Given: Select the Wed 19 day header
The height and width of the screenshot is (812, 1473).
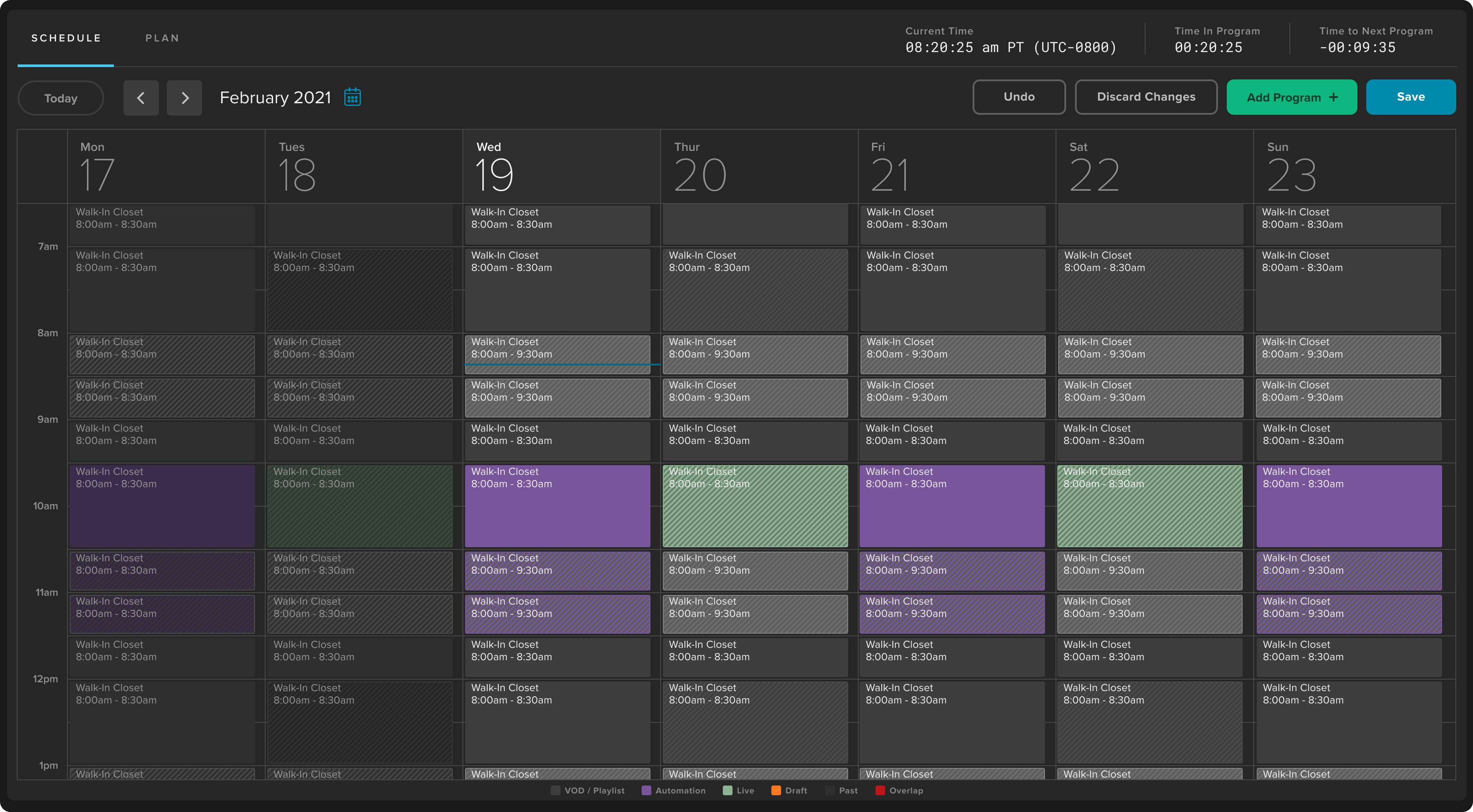Looking at the screenshot, I should click(x=562, y=166).
